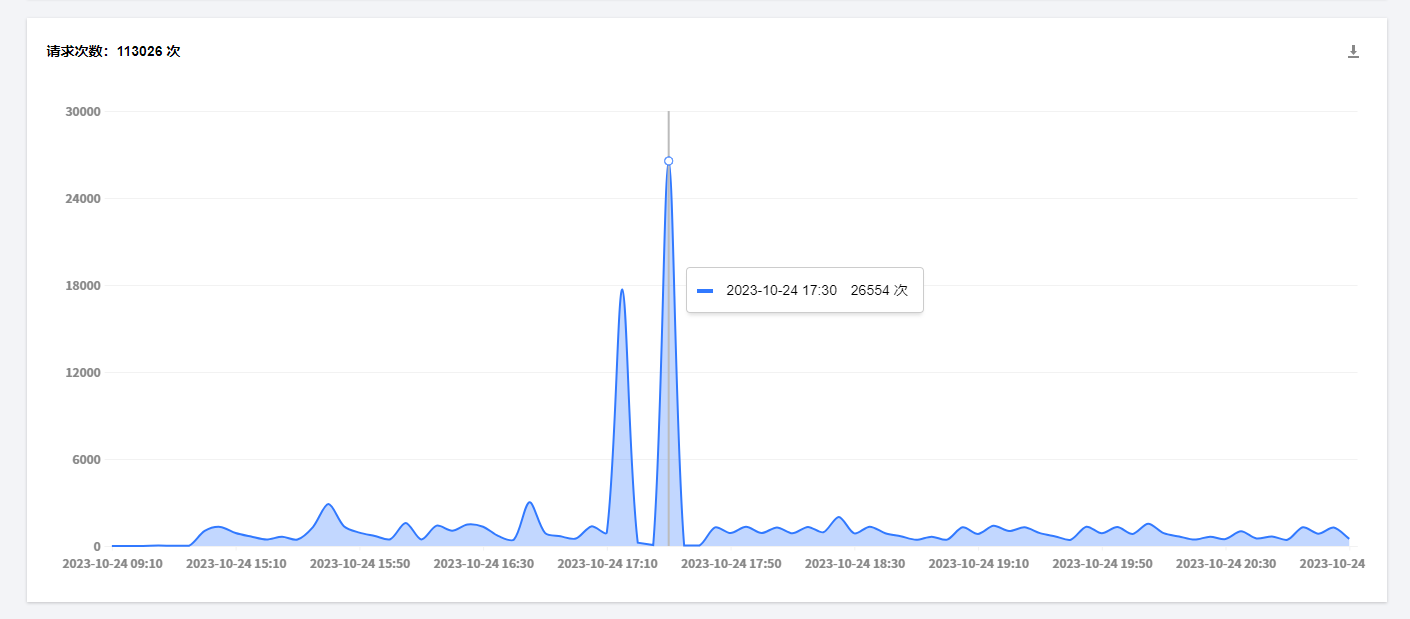
Task: Select the 2023-10-24 16:30 axis label
Action: click(x=483, y=564)
